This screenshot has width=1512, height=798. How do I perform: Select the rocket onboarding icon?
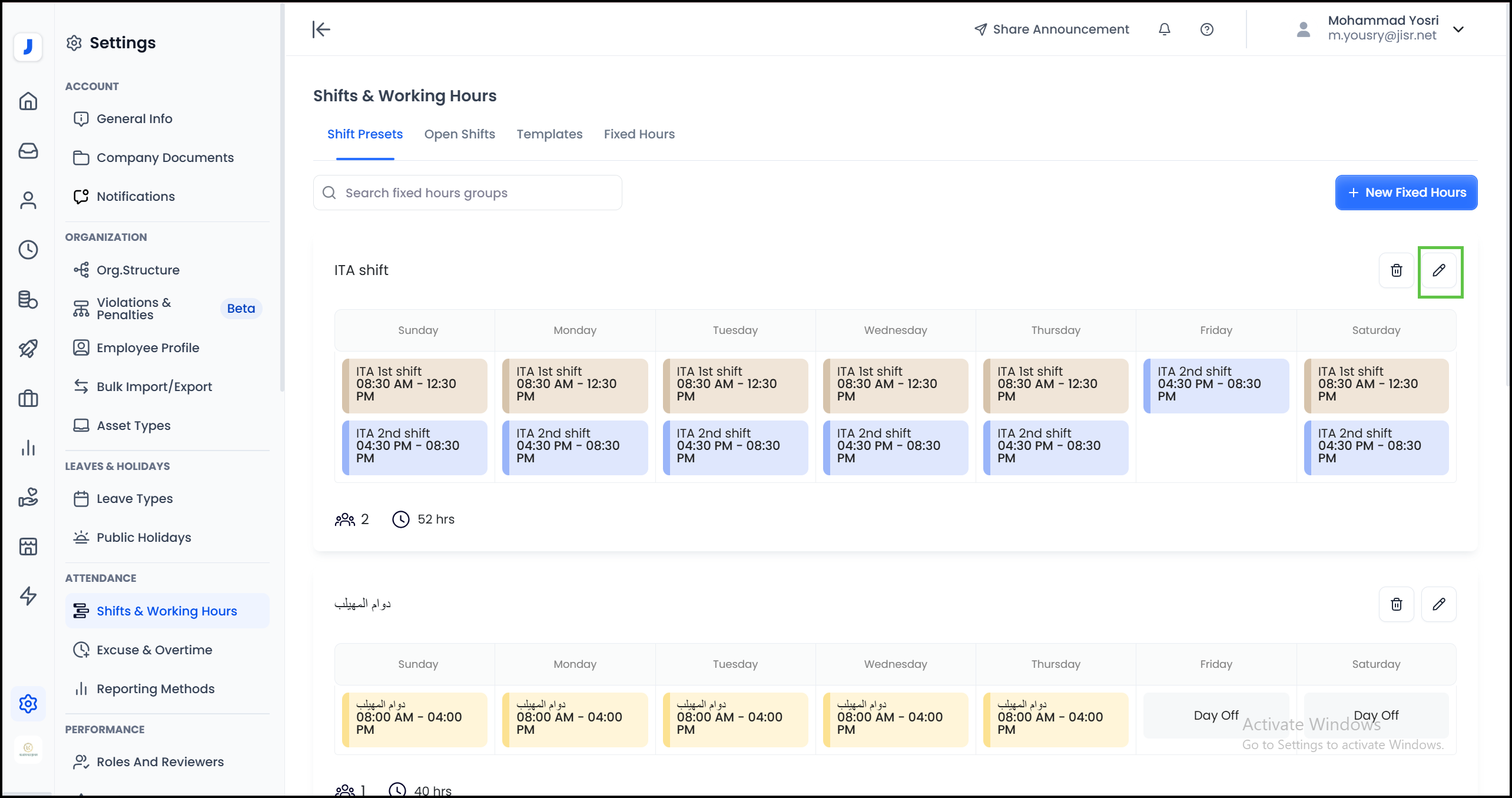point(28,348)
